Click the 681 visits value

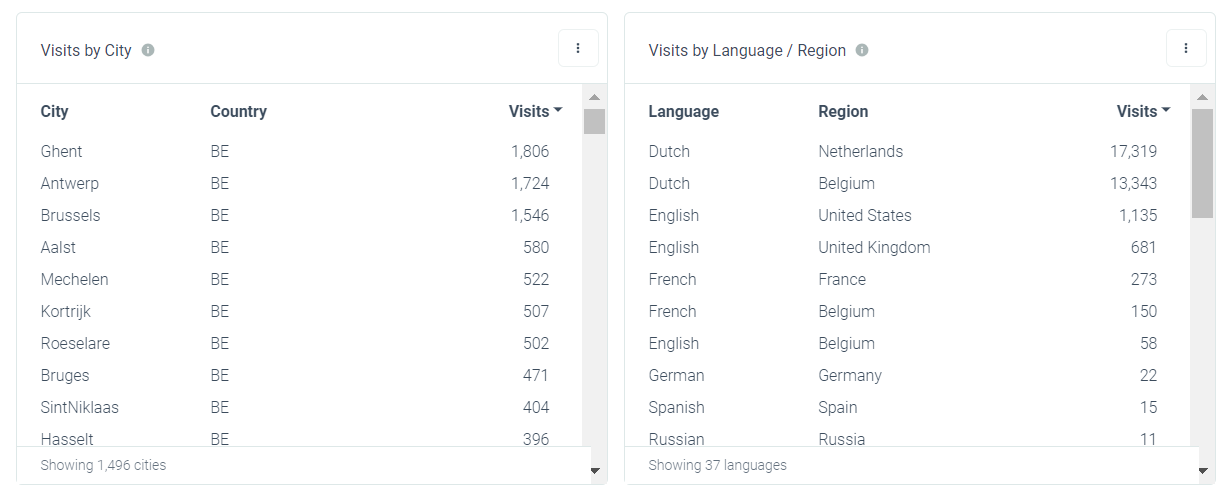(1144, 247)
